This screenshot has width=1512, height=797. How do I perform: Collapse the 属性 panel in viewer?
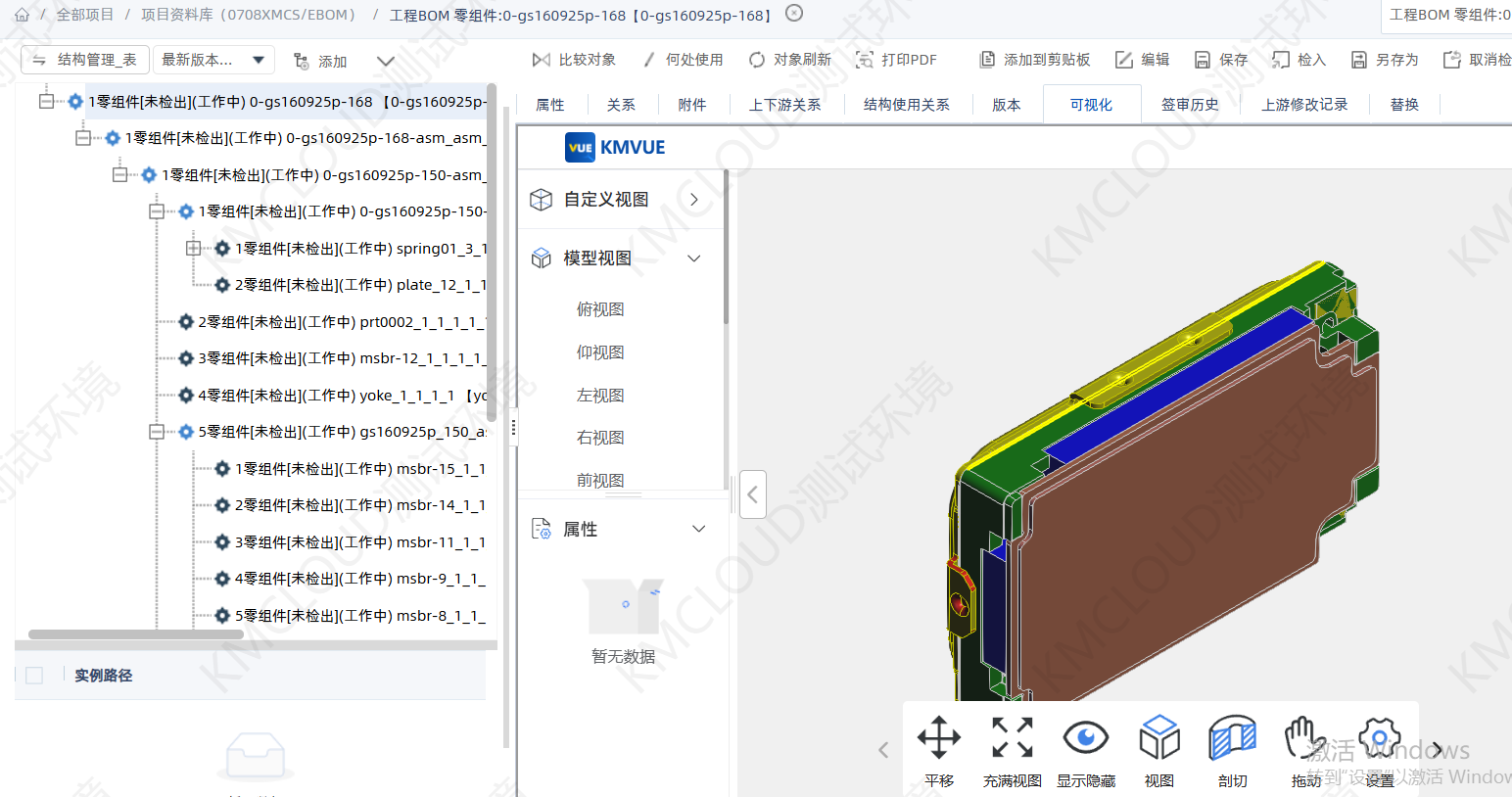pyautogui.click(x=698, y=528)
